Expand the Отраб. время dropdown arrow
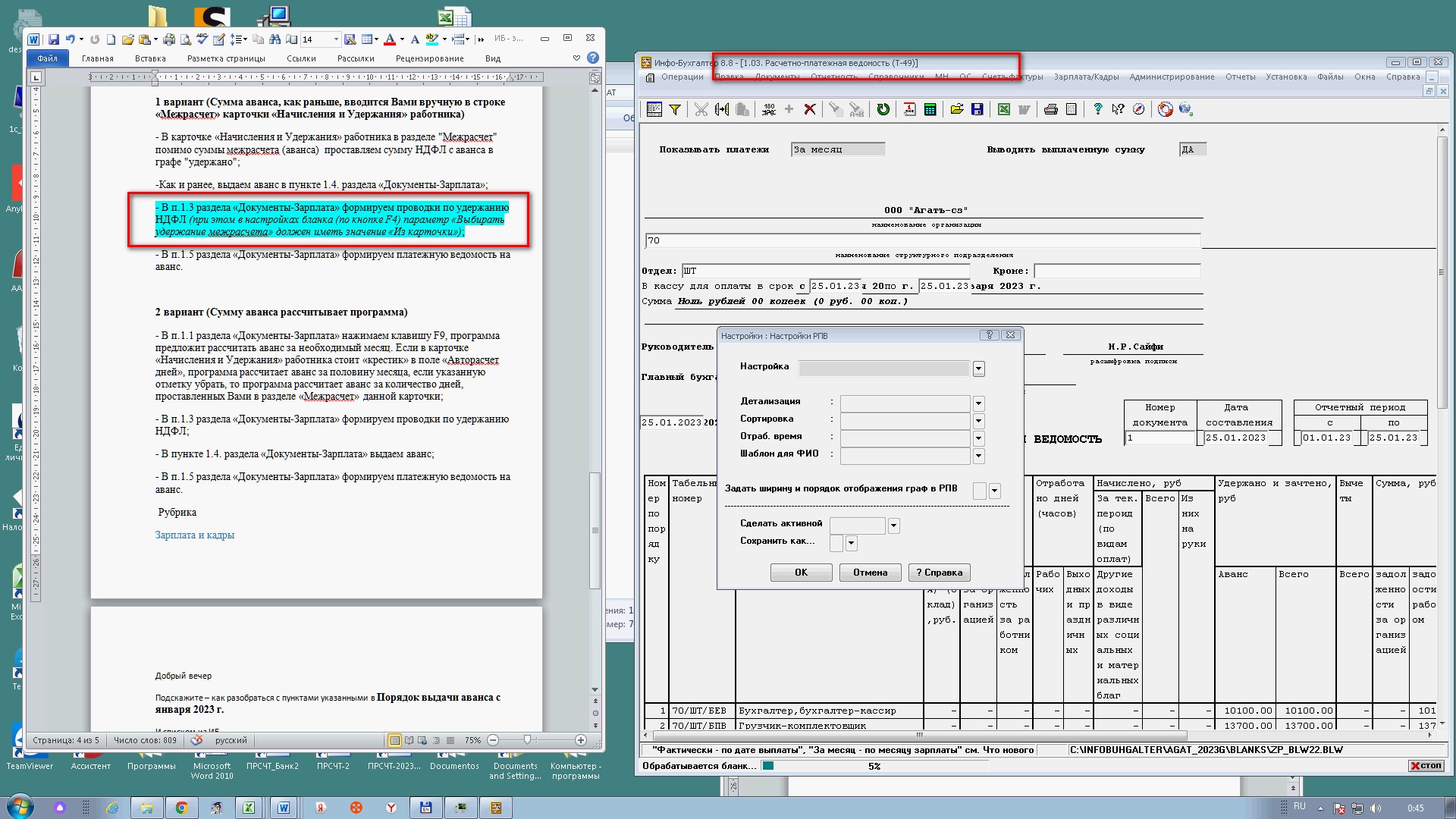Viewport: 1456px width, 819px height. (979, 438)
